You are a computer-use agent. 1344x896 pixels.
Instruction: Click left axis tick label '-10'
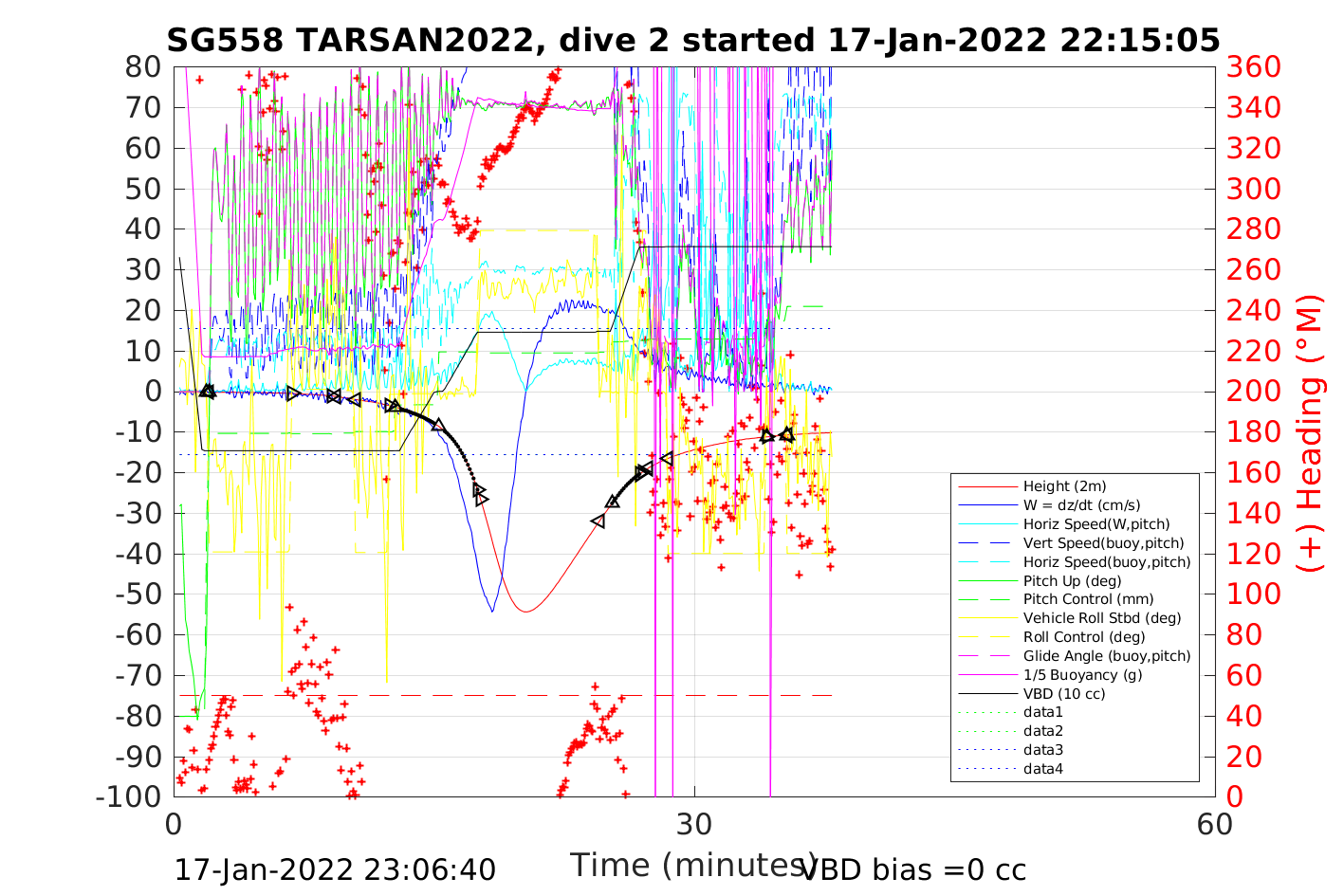pos(139,431)
